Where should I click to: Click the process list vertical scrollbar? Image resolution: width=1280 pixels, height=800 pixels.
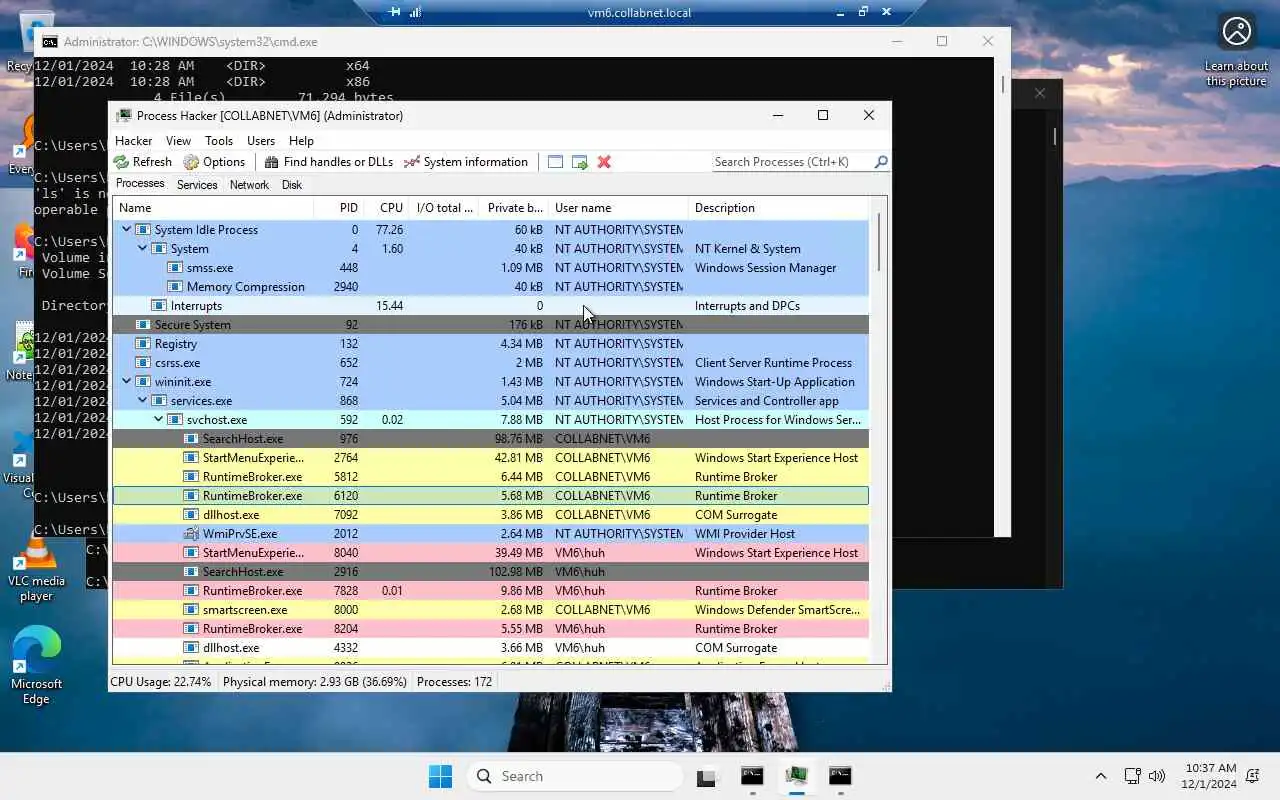pyautogui.click(x=878, y=243)
